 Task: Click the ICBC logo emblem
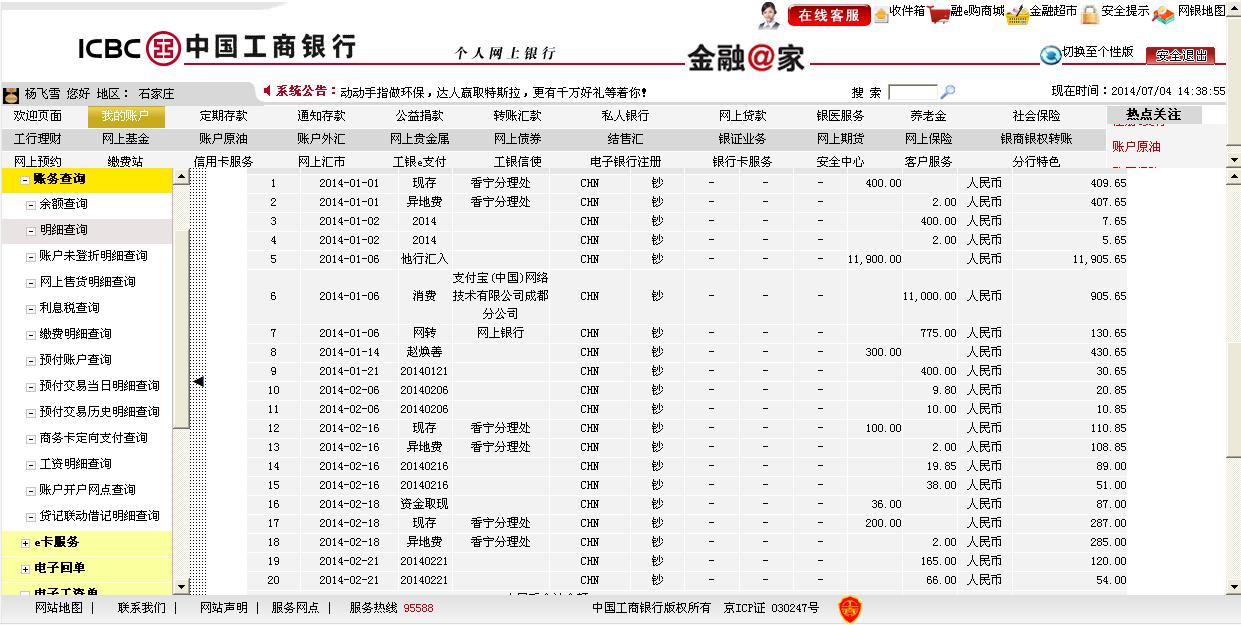click(163, 48)
